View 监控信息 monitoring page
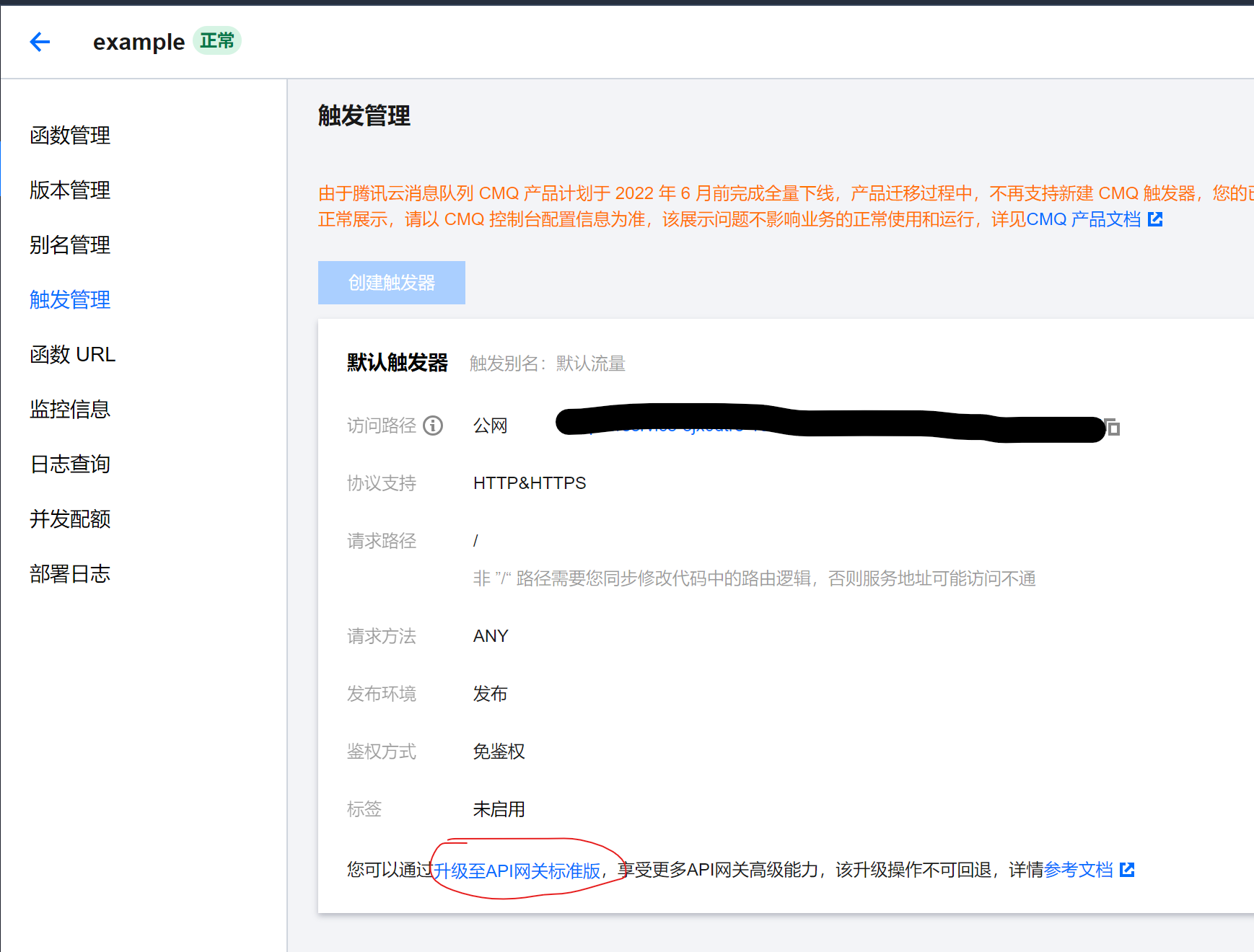Image resolution: width=1254 pixels, height=952 pixels. point(69,409)
